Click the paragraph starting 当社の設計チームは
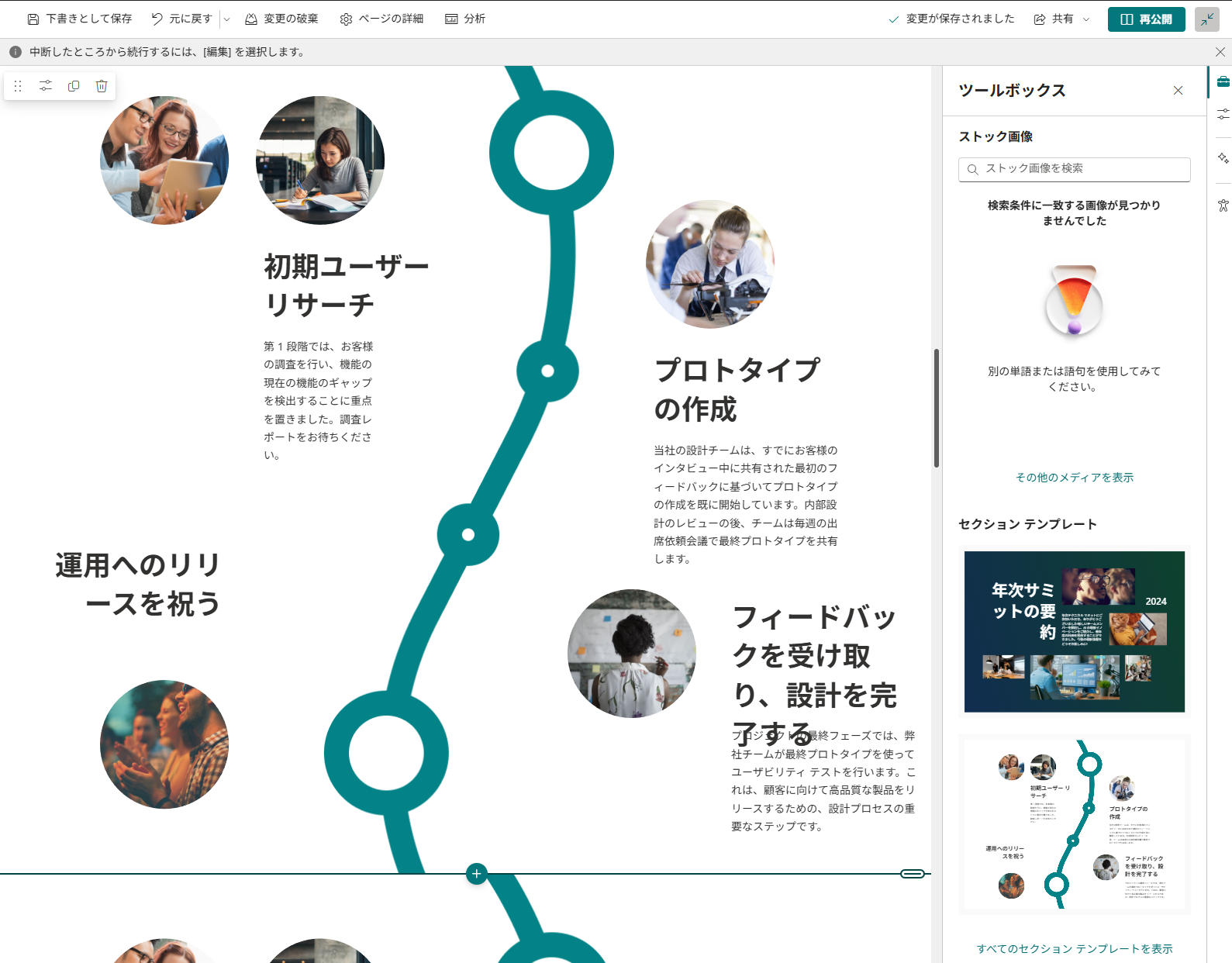This screenshot has width=1232, height=963. [x=746, y=505]
